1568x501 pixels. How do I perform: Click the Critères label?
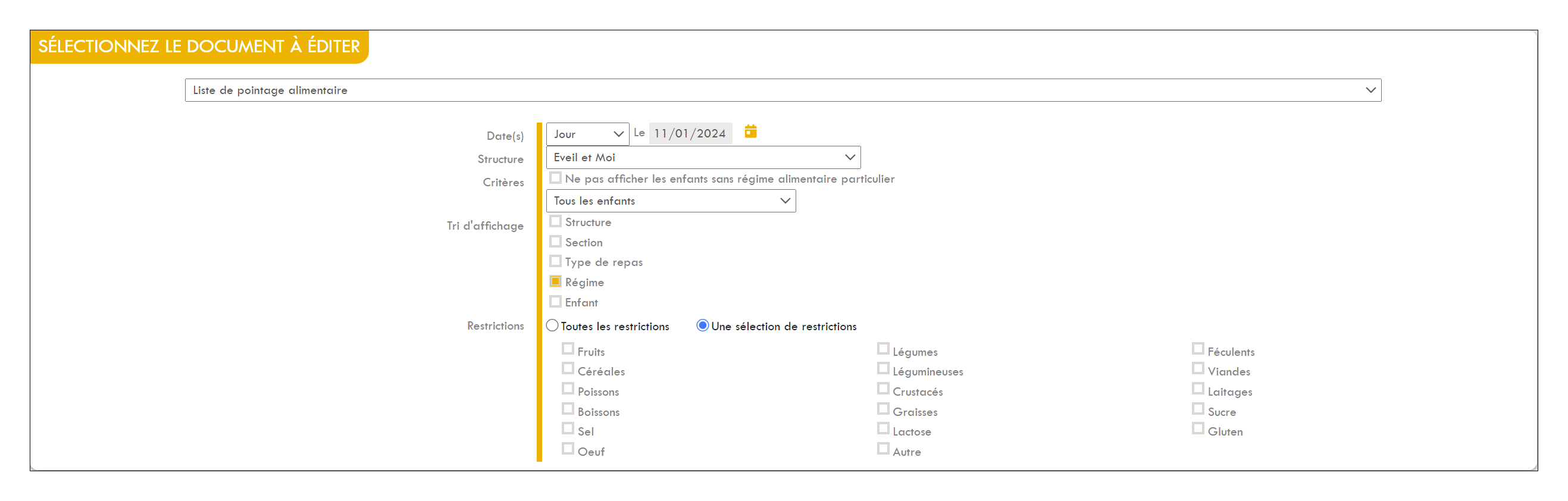pyautogui.click(x=503, y=182)
